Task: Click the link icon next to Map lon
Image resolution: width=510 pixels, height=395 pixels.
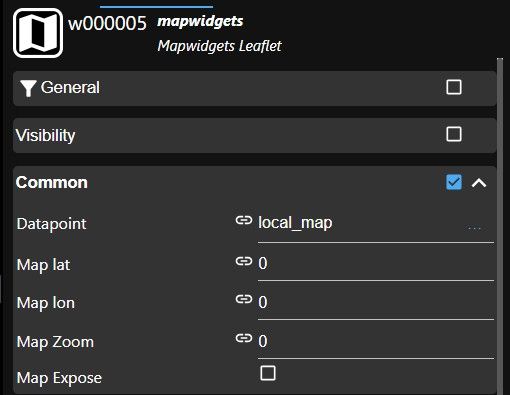Action: click(x=244, y=299)
